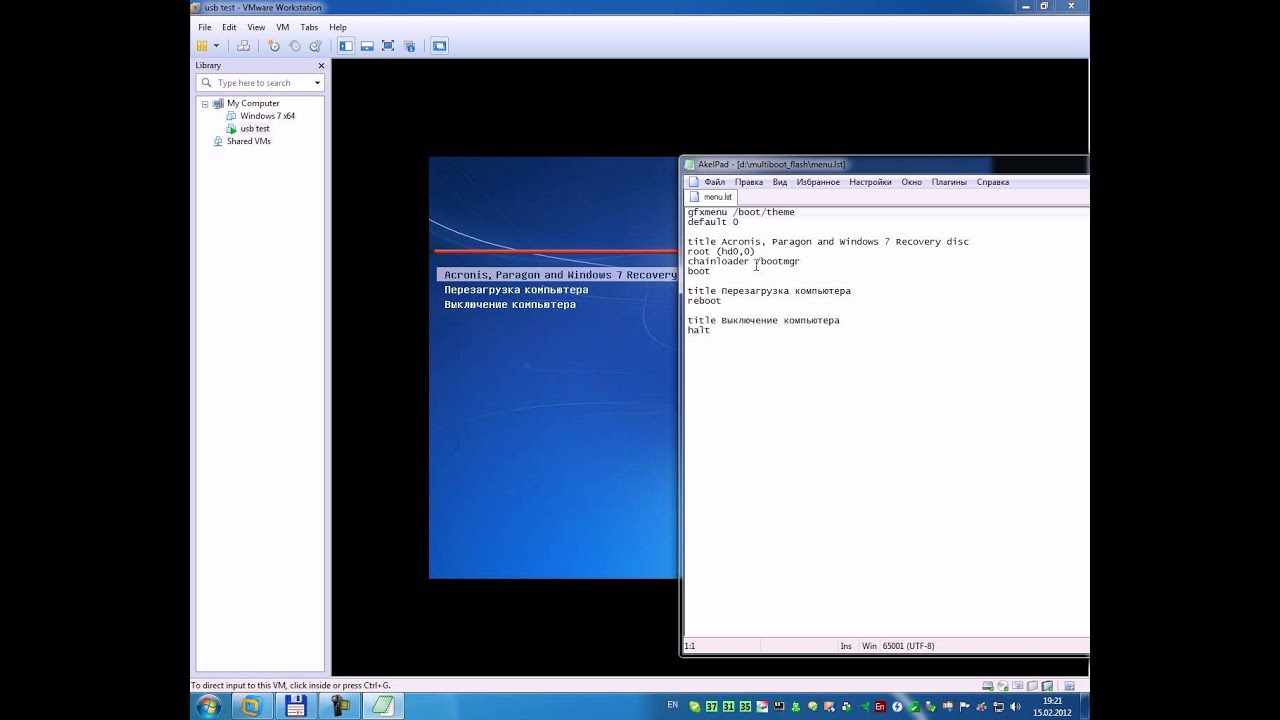Click the 'root (hd0,0)' line in AkelPad

721,252
